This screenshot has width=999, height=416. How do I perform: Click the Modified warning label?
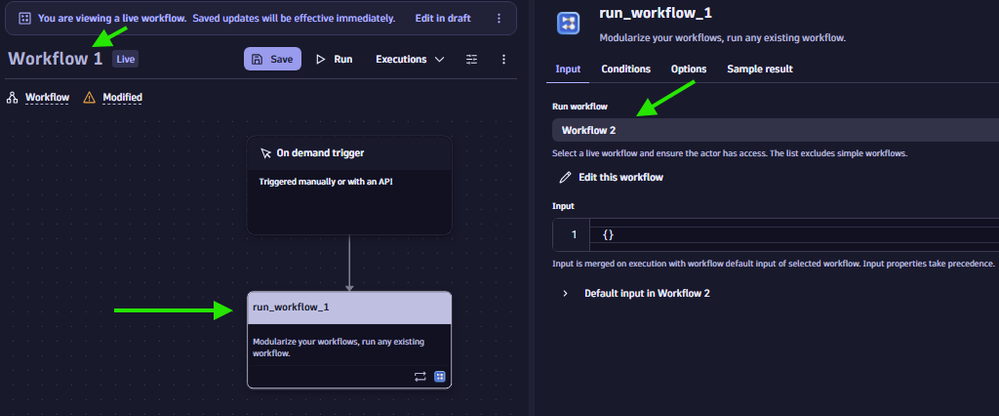[x=122, y=97]
